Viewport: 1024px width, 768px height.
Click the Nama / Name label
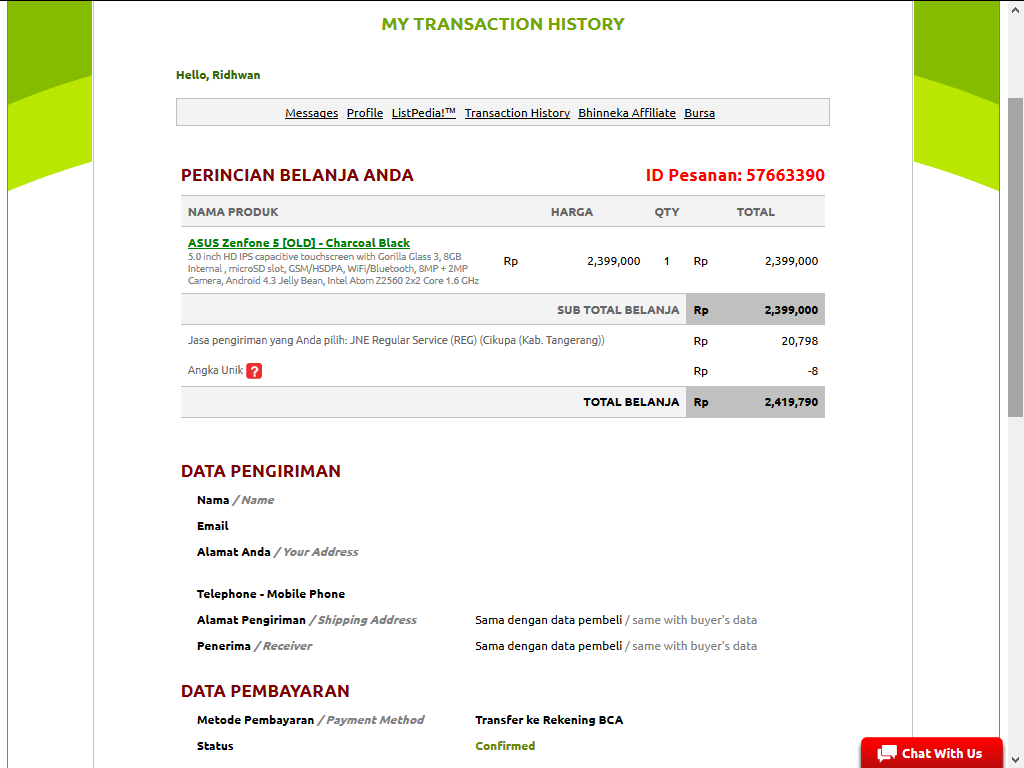pyautogui.click(x=235, y=500)
